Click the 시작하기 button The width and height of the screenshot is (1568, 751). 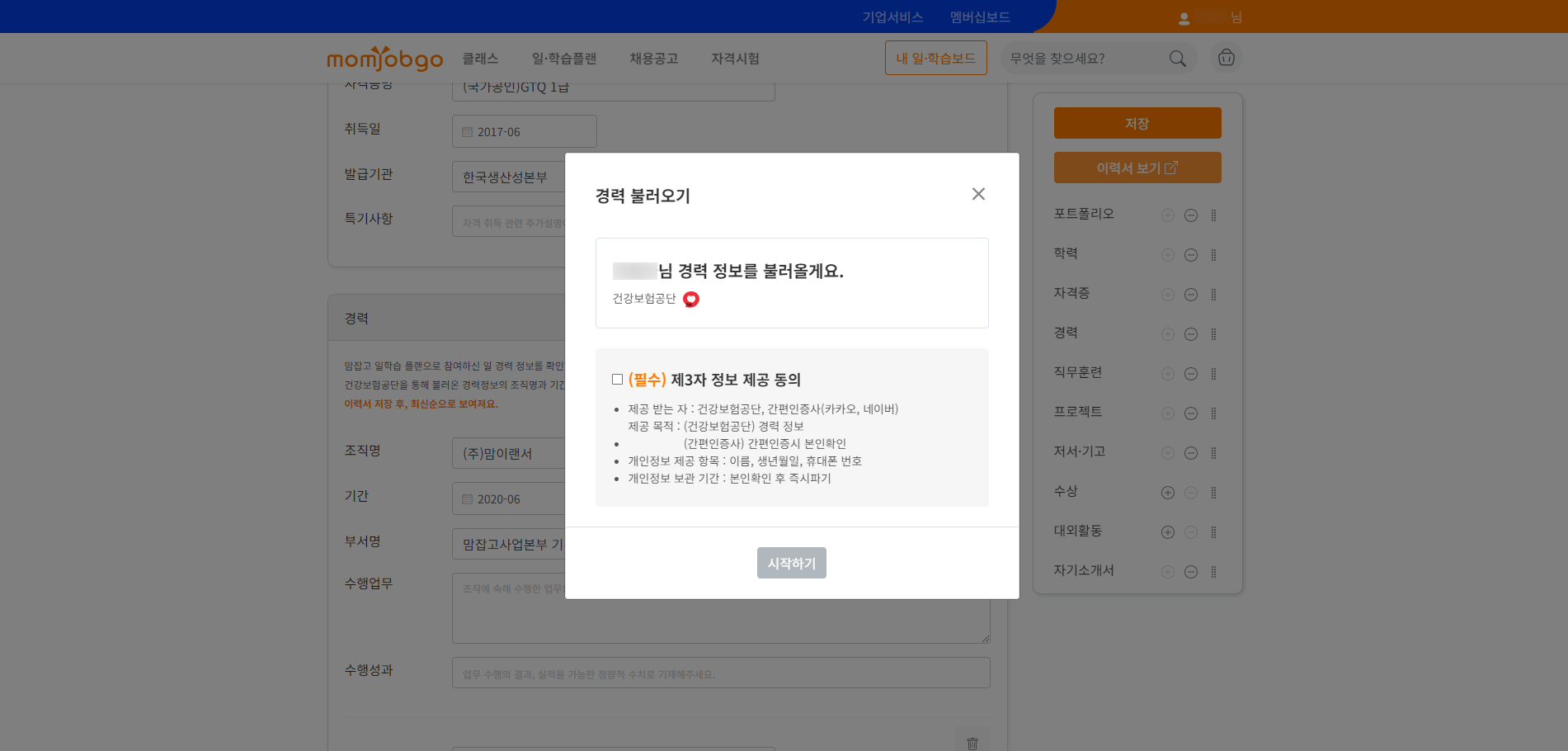coord(791,563)
